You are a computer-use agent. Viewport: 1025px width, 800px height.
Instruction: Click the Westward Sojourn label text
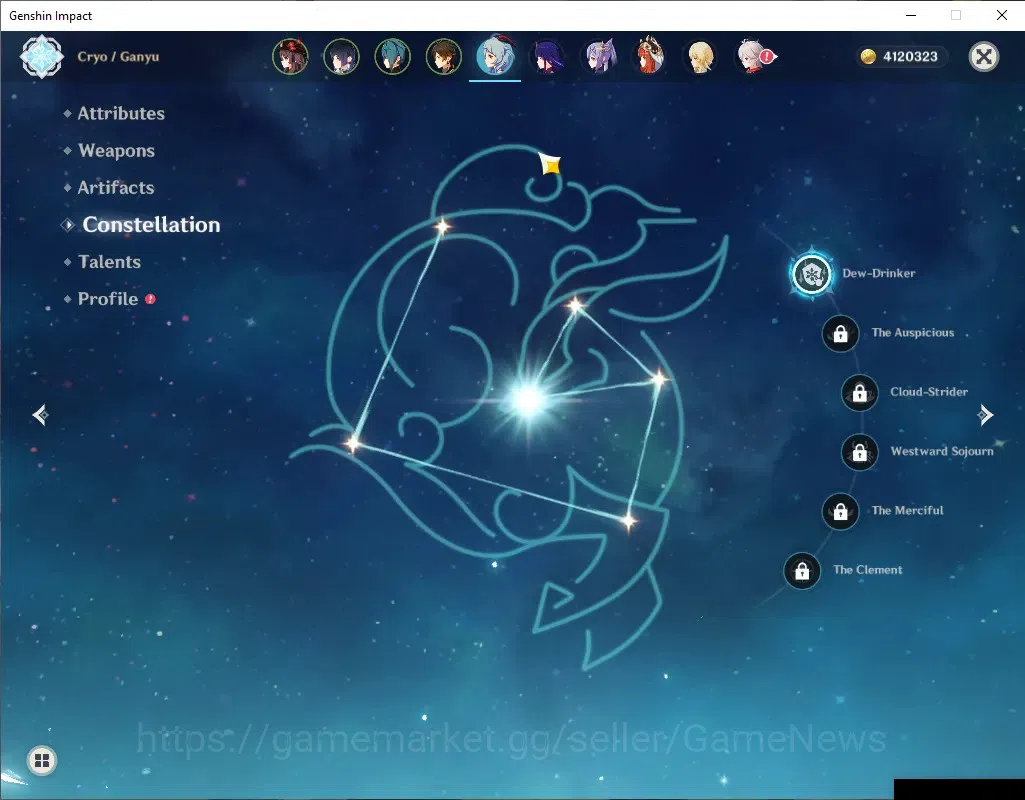942,451
